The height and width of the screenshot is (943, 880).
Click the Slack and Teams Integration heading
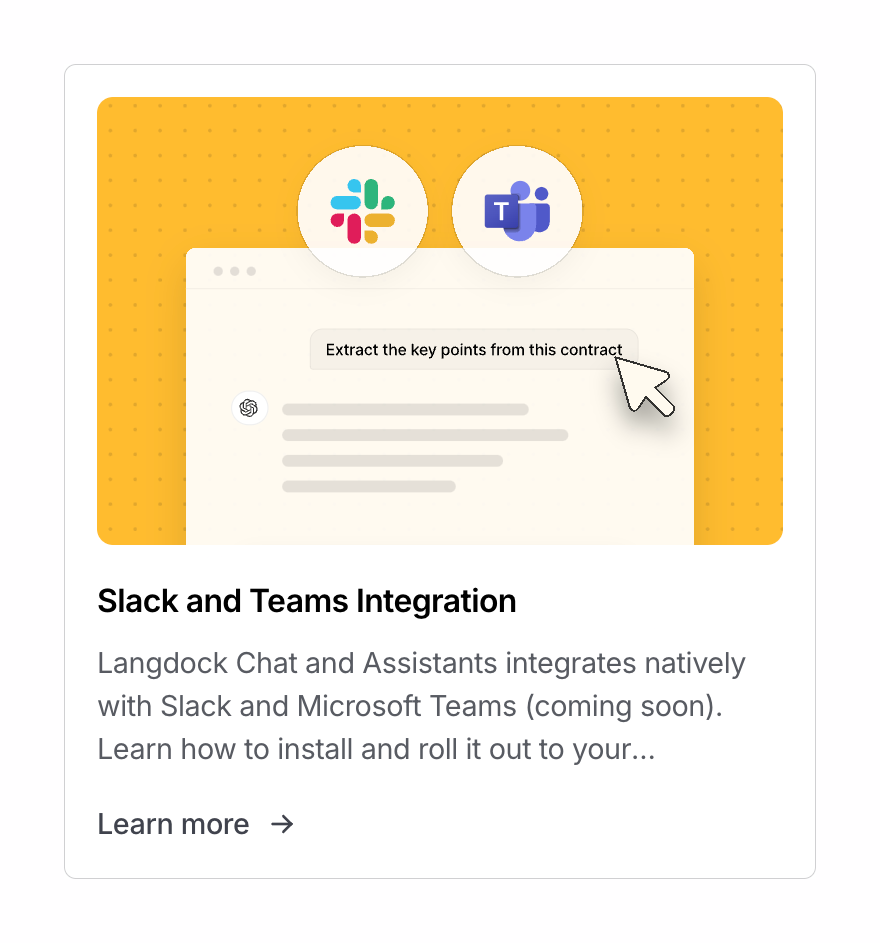tap(306, 601)
